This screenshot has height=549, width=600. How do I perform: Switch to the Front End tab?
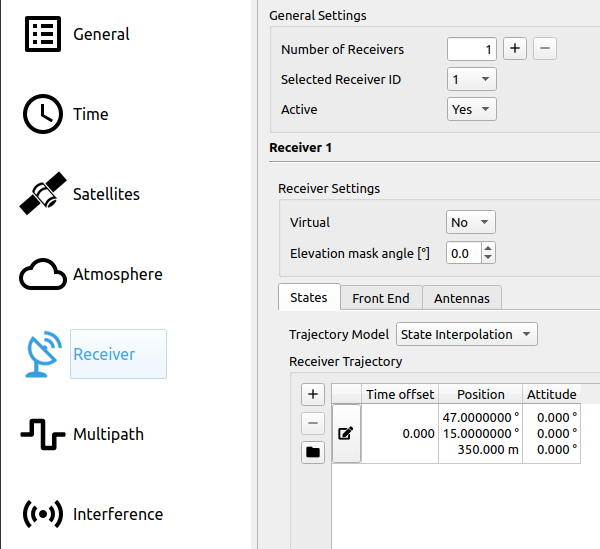(x=381, y=298)
